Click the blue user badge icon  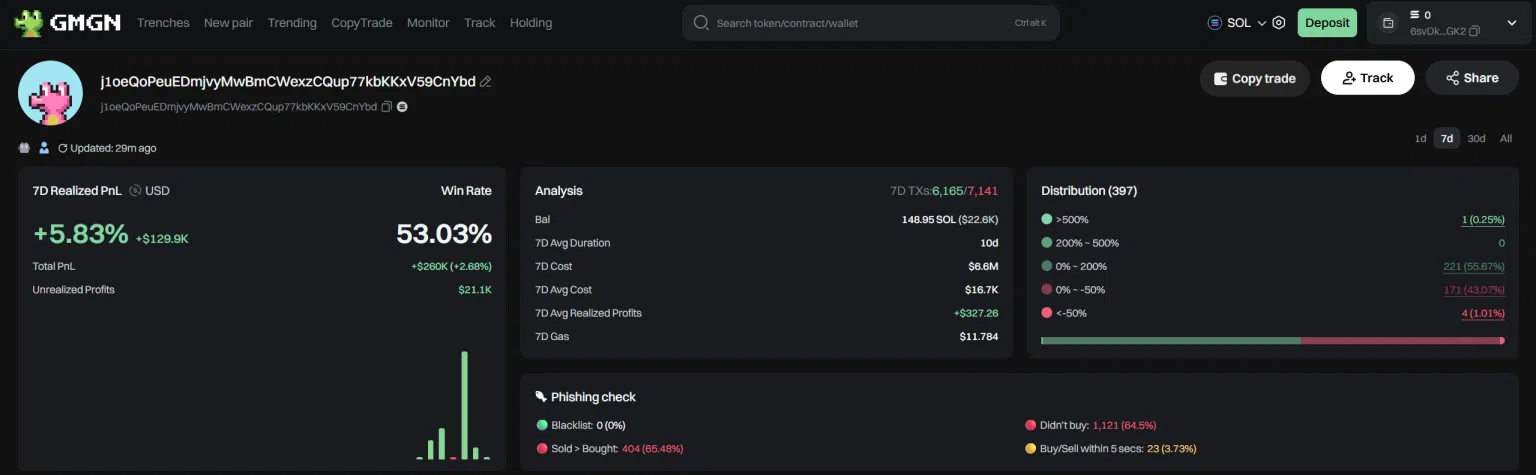pyautogui.click(x=44, y=149)
